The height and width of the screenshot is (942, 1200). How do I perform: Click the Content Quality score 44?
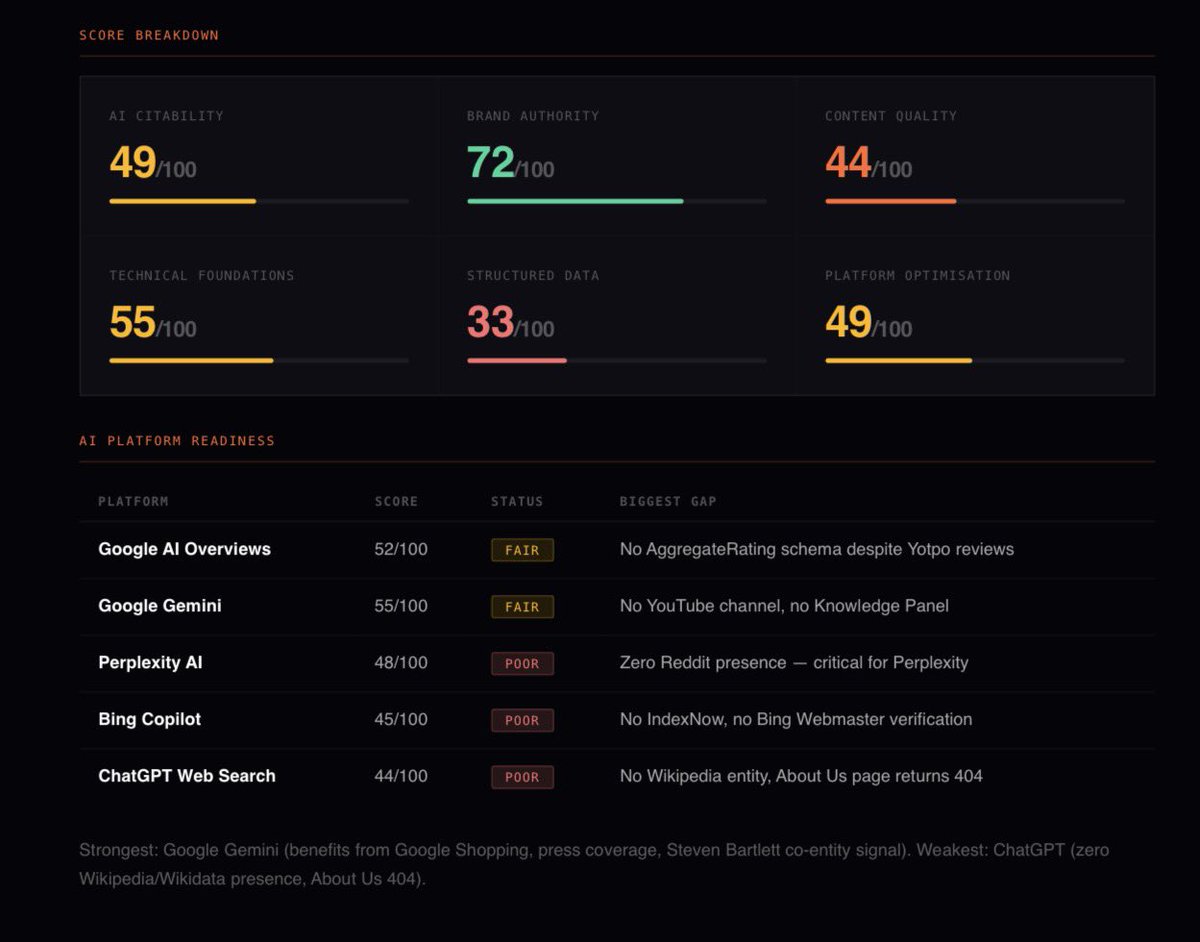(848, 162)
